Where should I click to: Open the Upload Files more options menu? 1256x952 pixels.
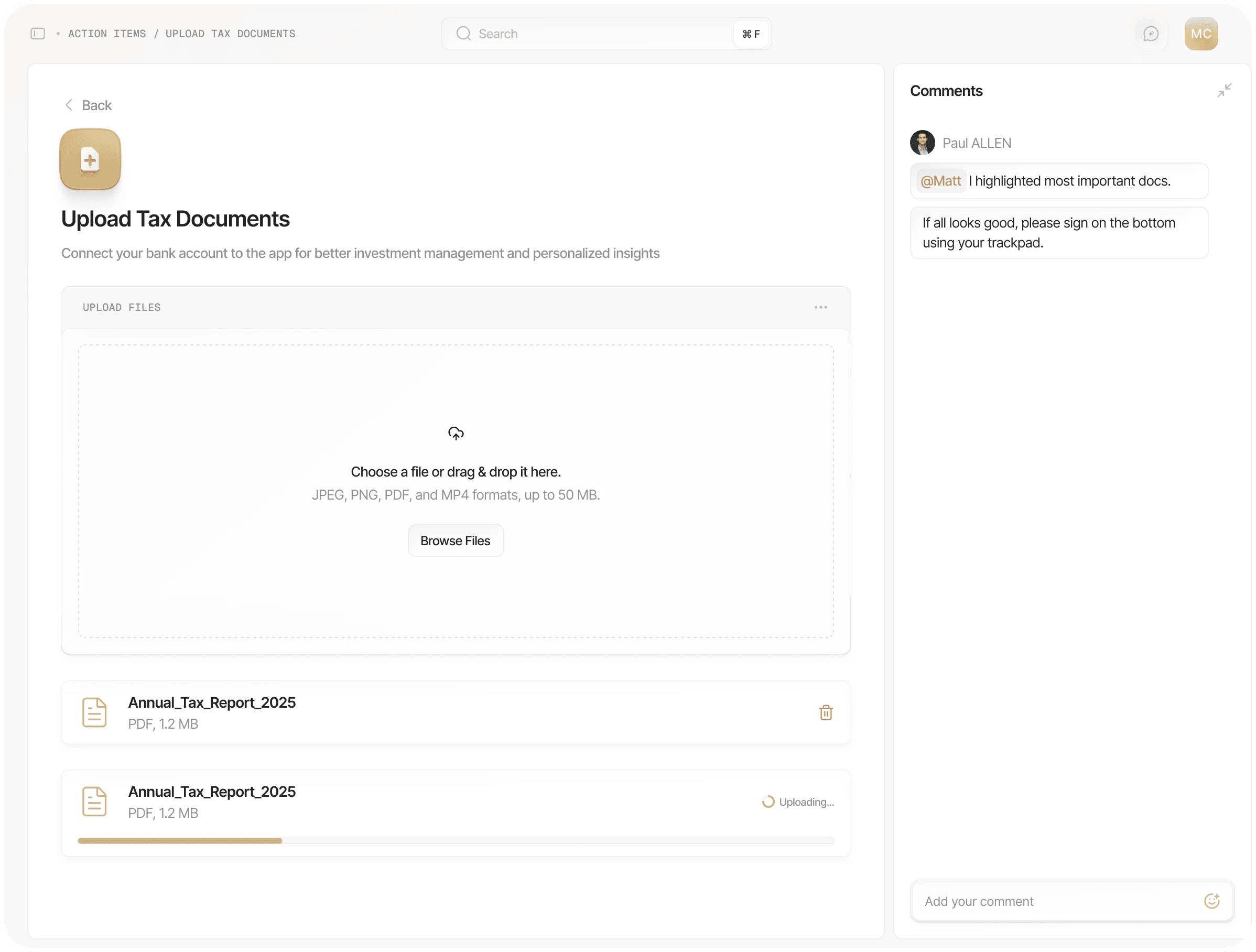coord(821,307)
